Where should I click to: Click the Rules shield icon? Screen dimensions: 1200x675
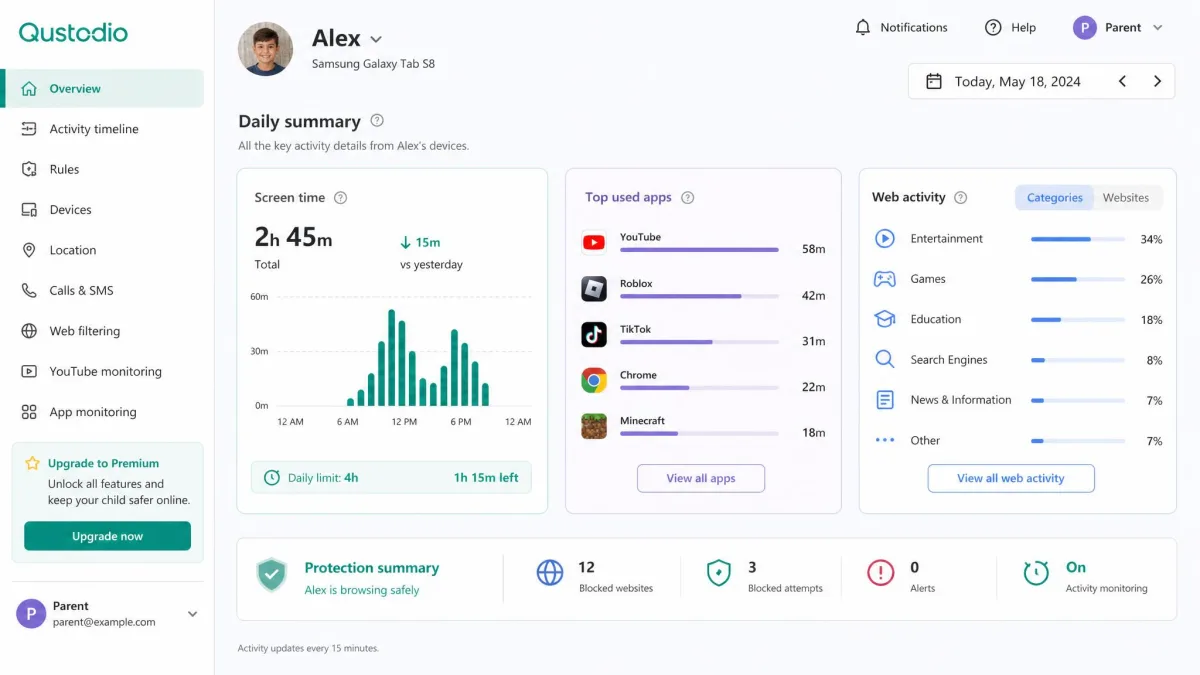pyautogui.click(x=30, y=169)
